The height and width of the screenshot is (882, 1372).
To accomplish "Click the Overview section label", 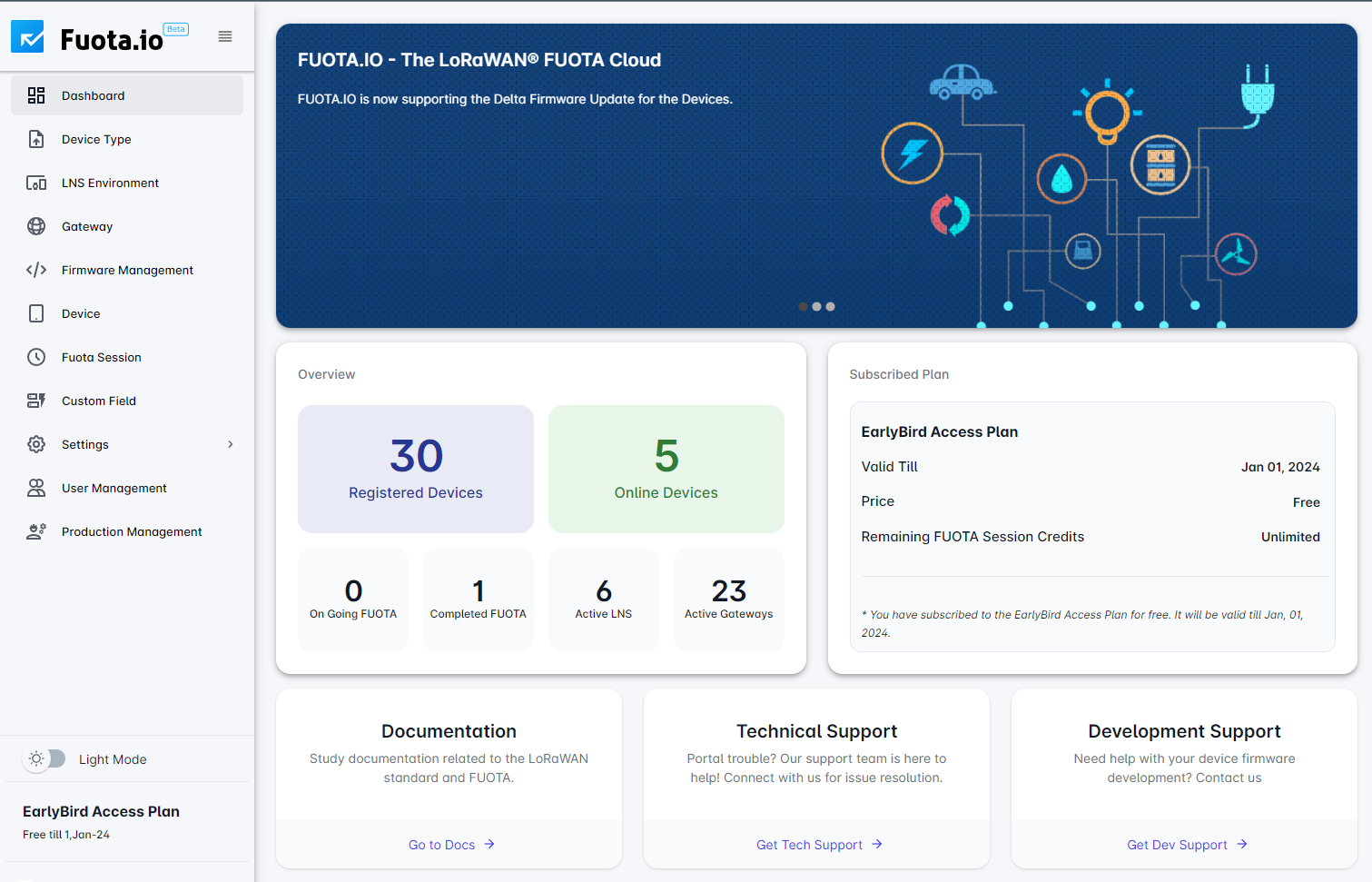I will click(327, 374).
